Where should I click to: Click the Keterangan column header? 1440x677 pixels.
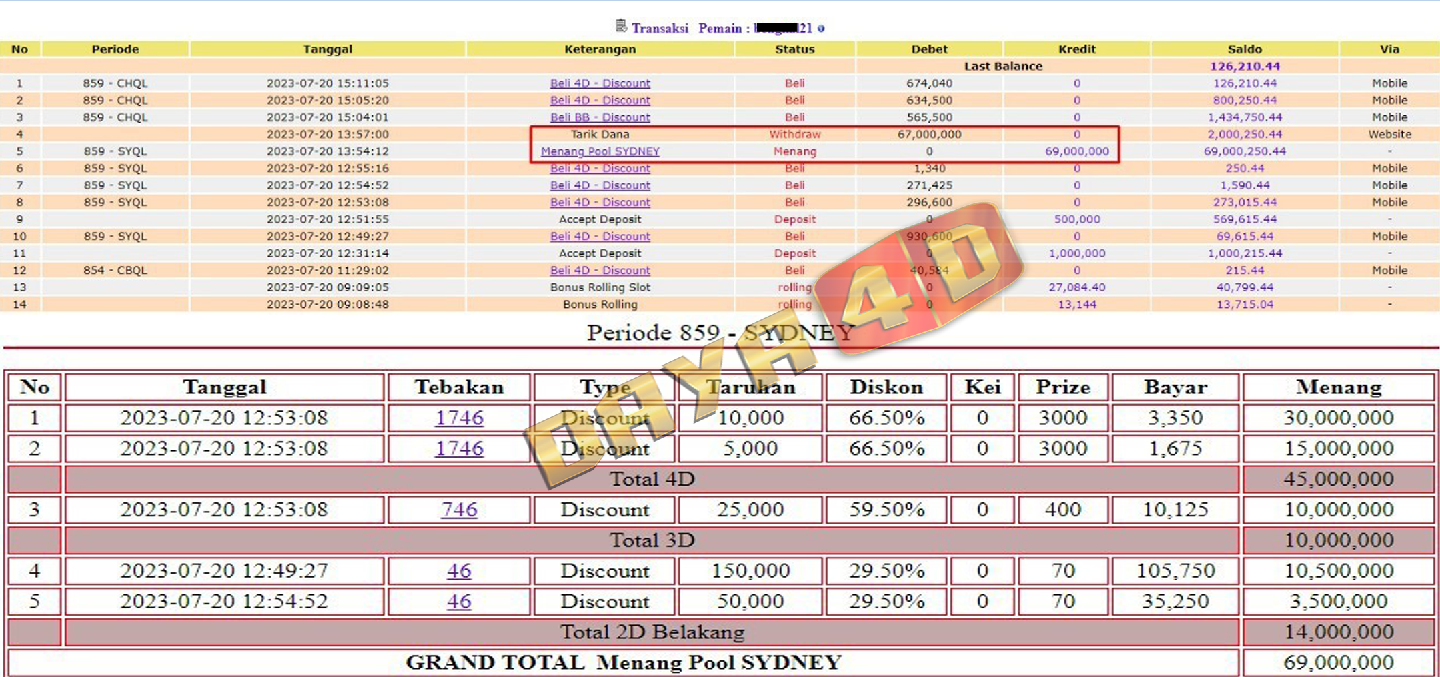600,49
